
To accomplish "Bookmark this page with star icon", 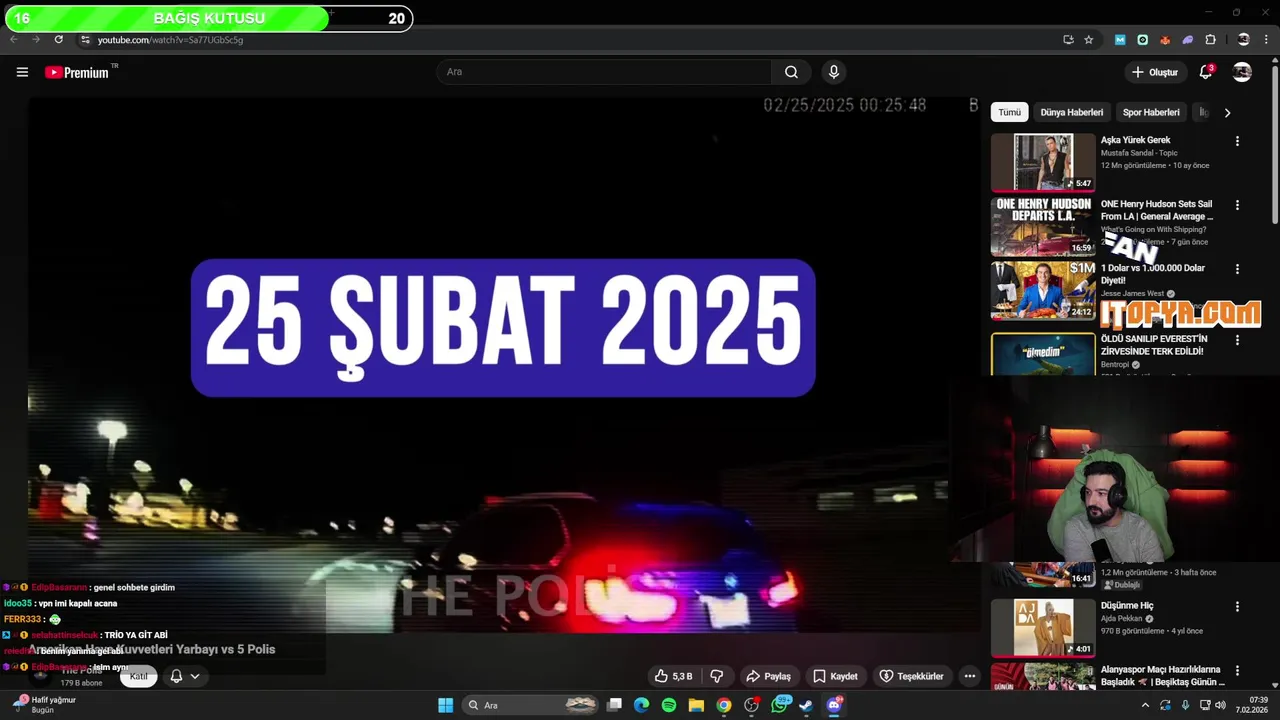I will pos(1089,40).
